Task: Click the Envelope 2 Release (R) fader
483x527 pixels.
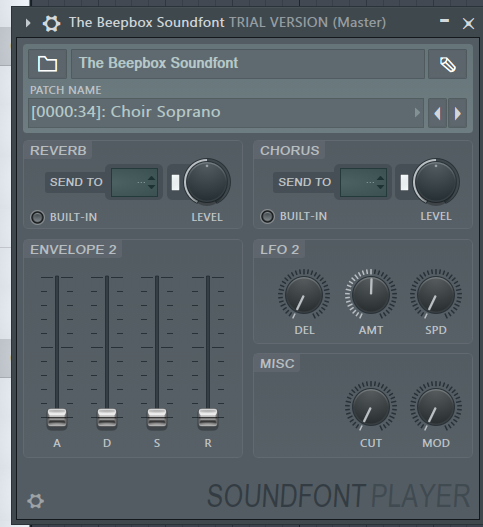Action: [208, 418]
